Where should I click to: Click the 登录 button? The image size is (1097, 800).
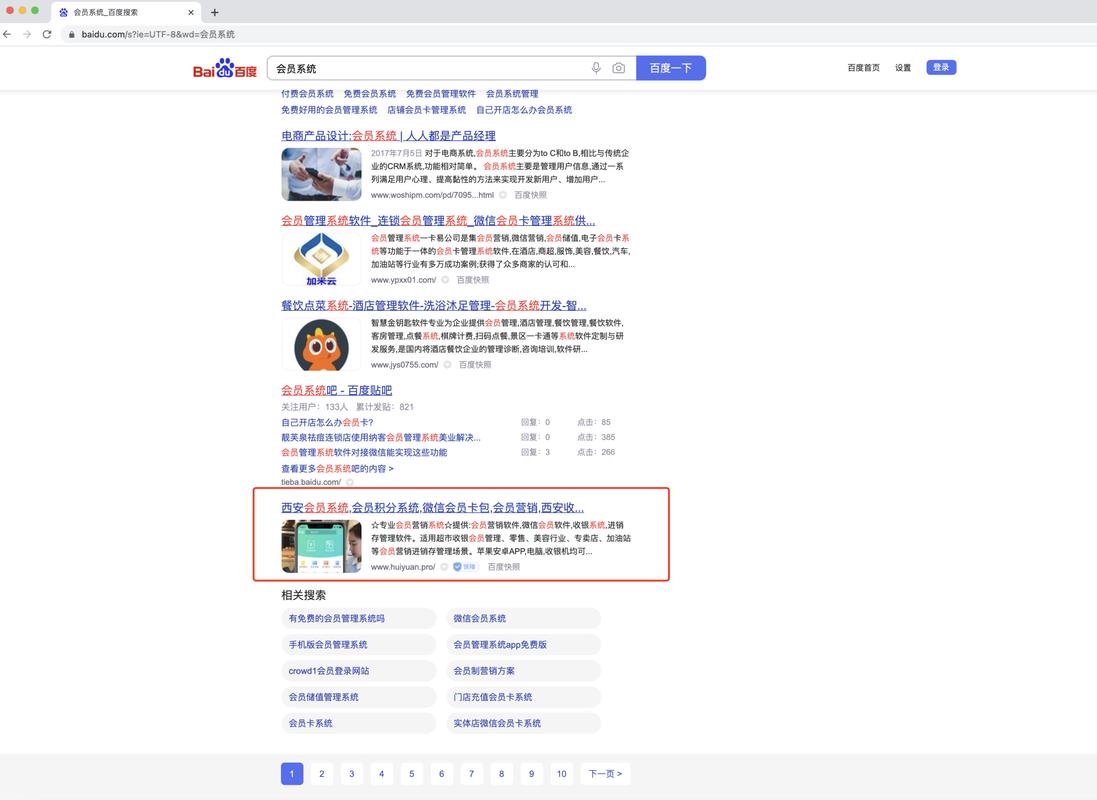pyautogui.click(x=941, y=67)
